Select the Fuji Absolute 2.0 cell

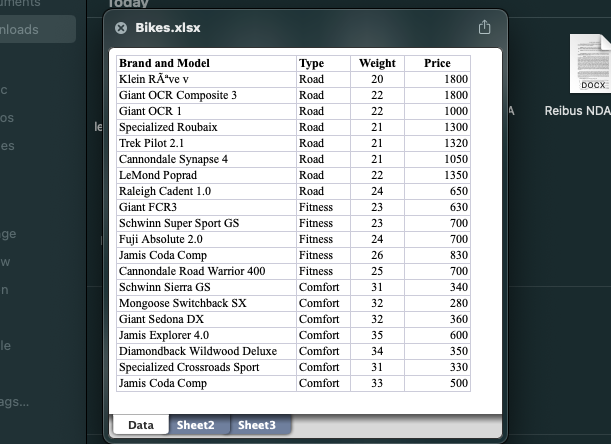pos(207,239)
